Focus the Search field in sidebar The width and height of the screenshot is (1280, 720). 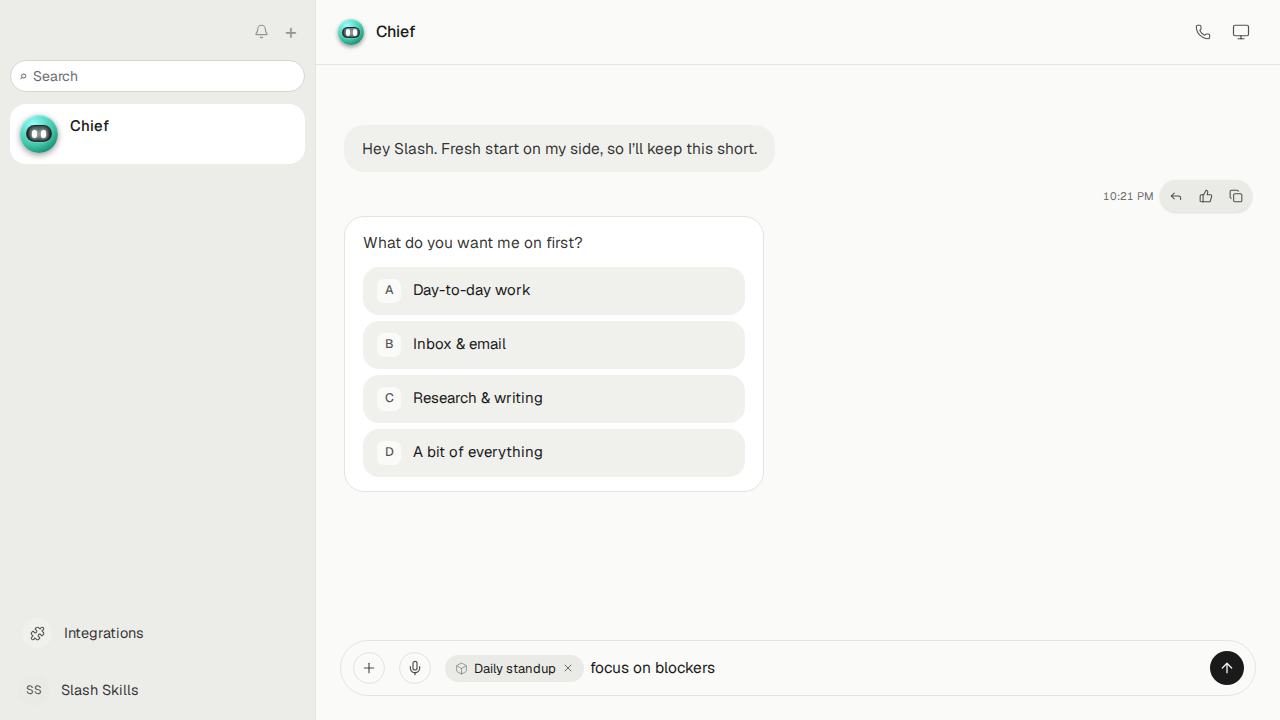(157, 76)
